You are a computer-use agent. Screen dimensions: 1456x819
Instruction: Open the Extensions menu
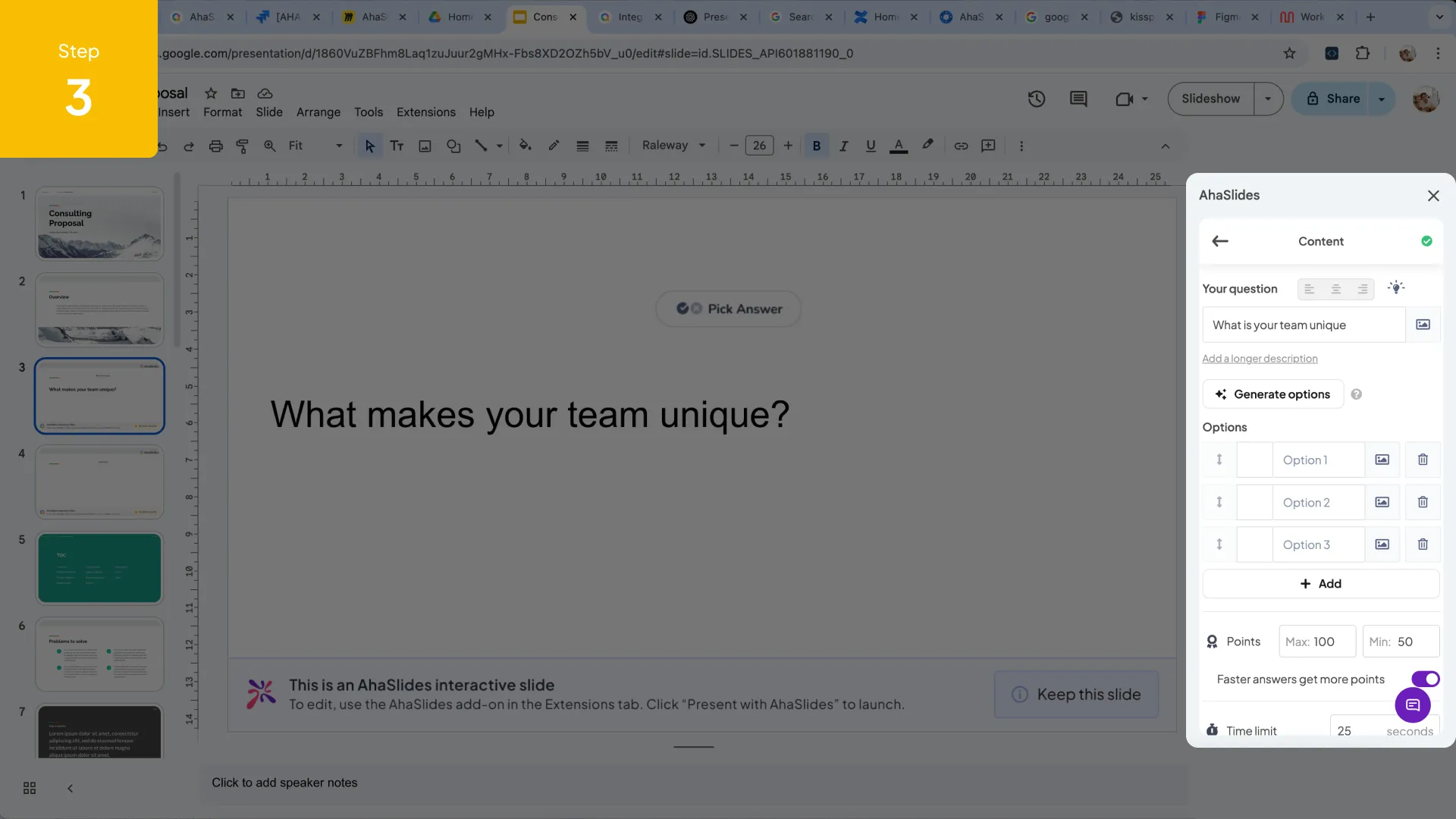pyautogui.click(x=425, y=112)
